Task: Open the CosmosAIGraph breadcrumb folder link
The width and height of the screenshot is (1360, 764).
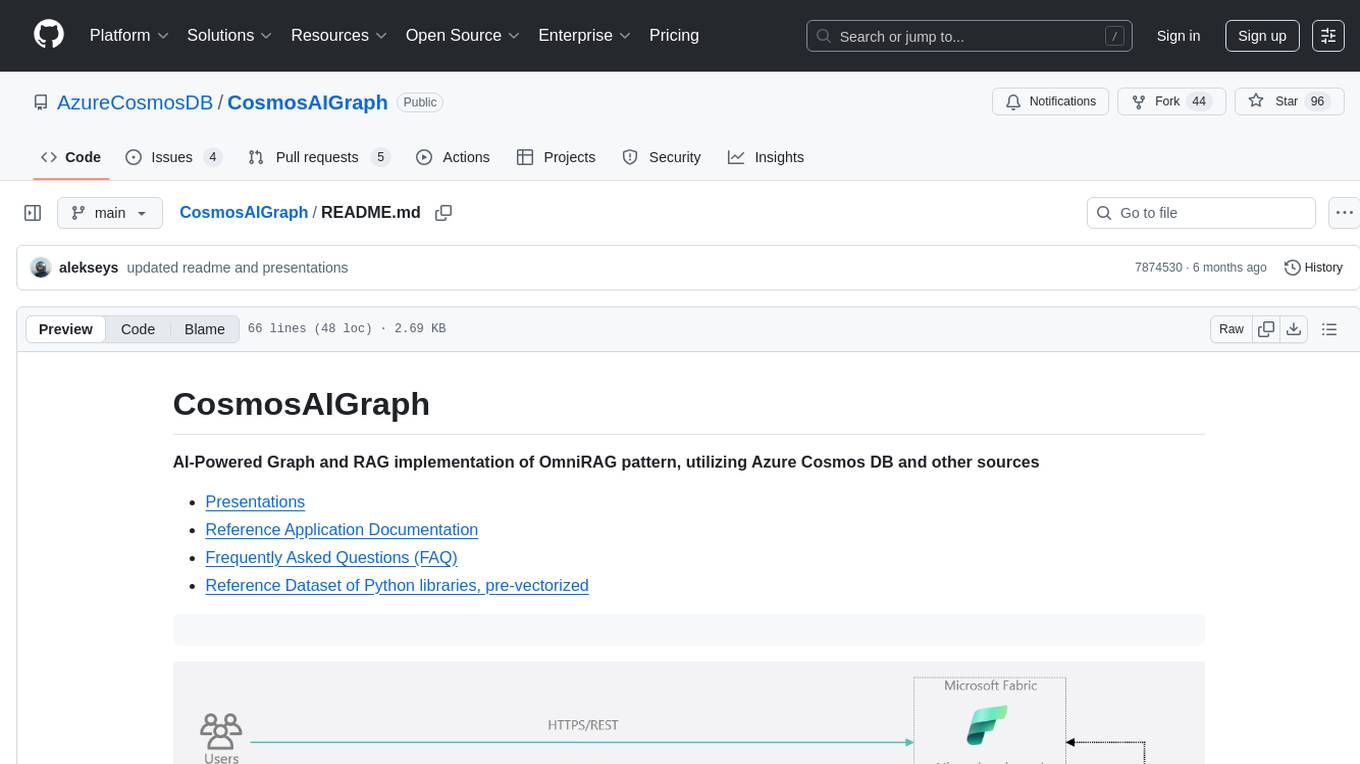Action: [x=244, y=213]
